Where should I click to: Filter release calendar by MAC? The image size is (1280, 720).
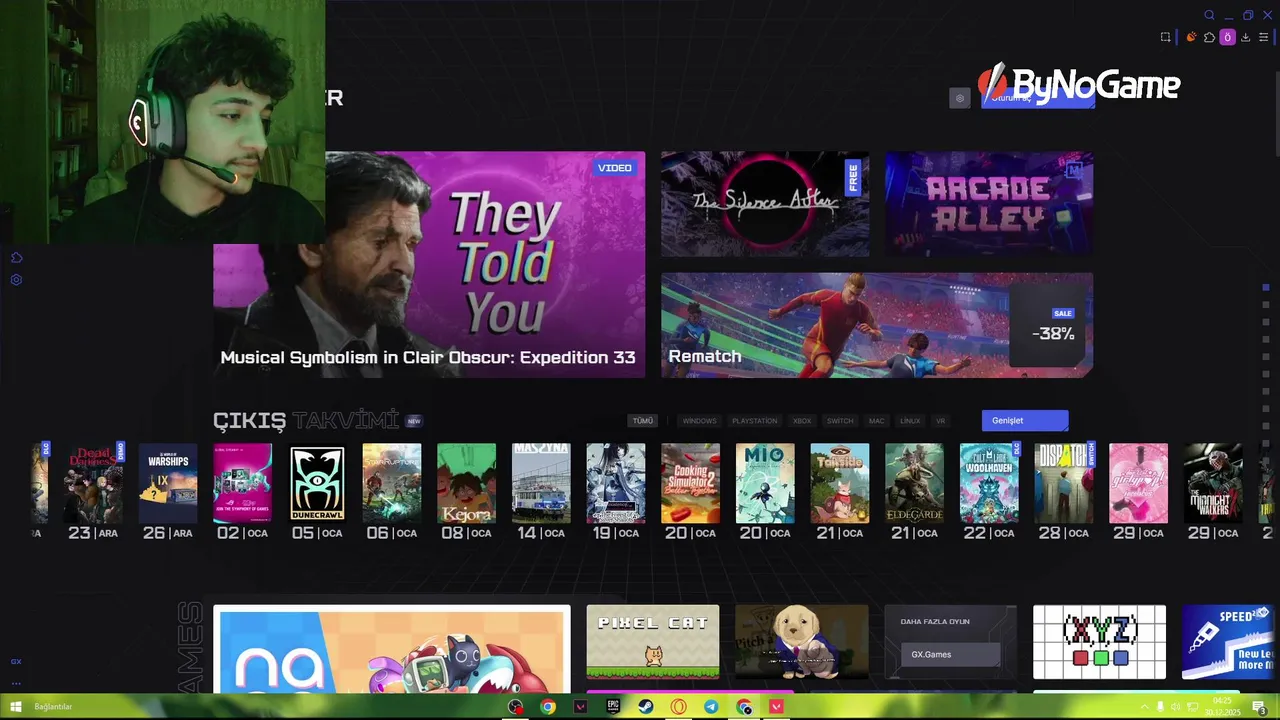pos(877,421)
